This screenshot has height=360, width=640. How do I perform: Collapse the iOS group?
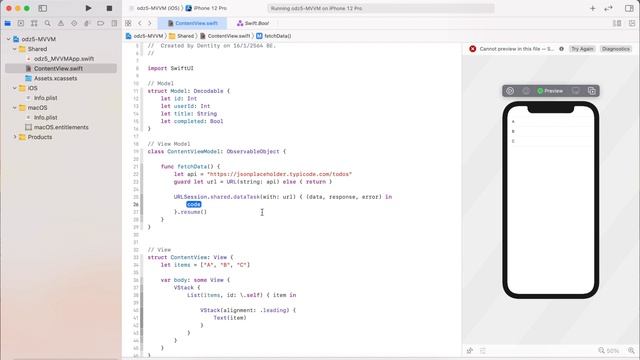15,88
